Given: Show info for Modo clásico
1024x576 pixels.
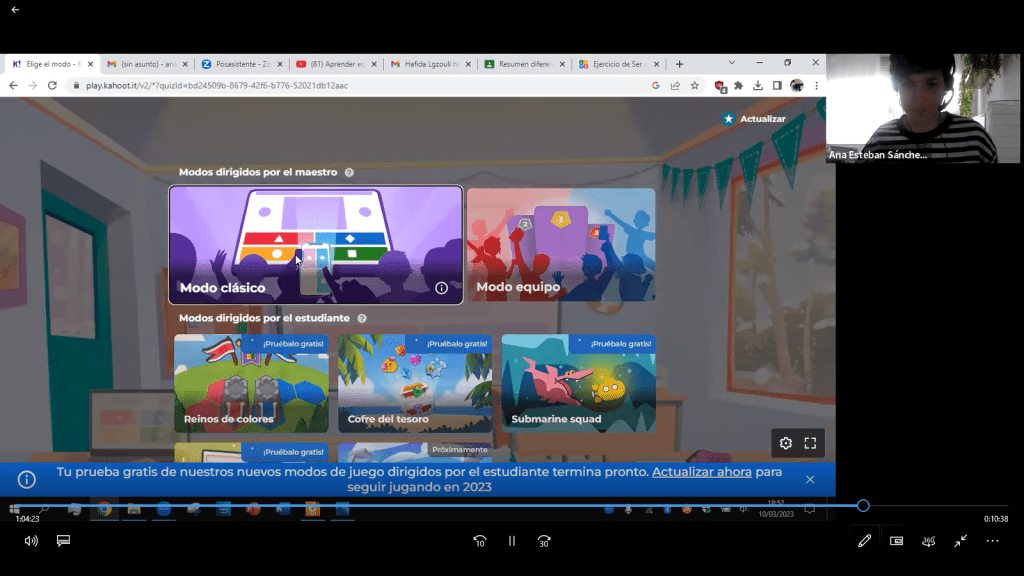Looking at the screenshot, I should 441,288.
